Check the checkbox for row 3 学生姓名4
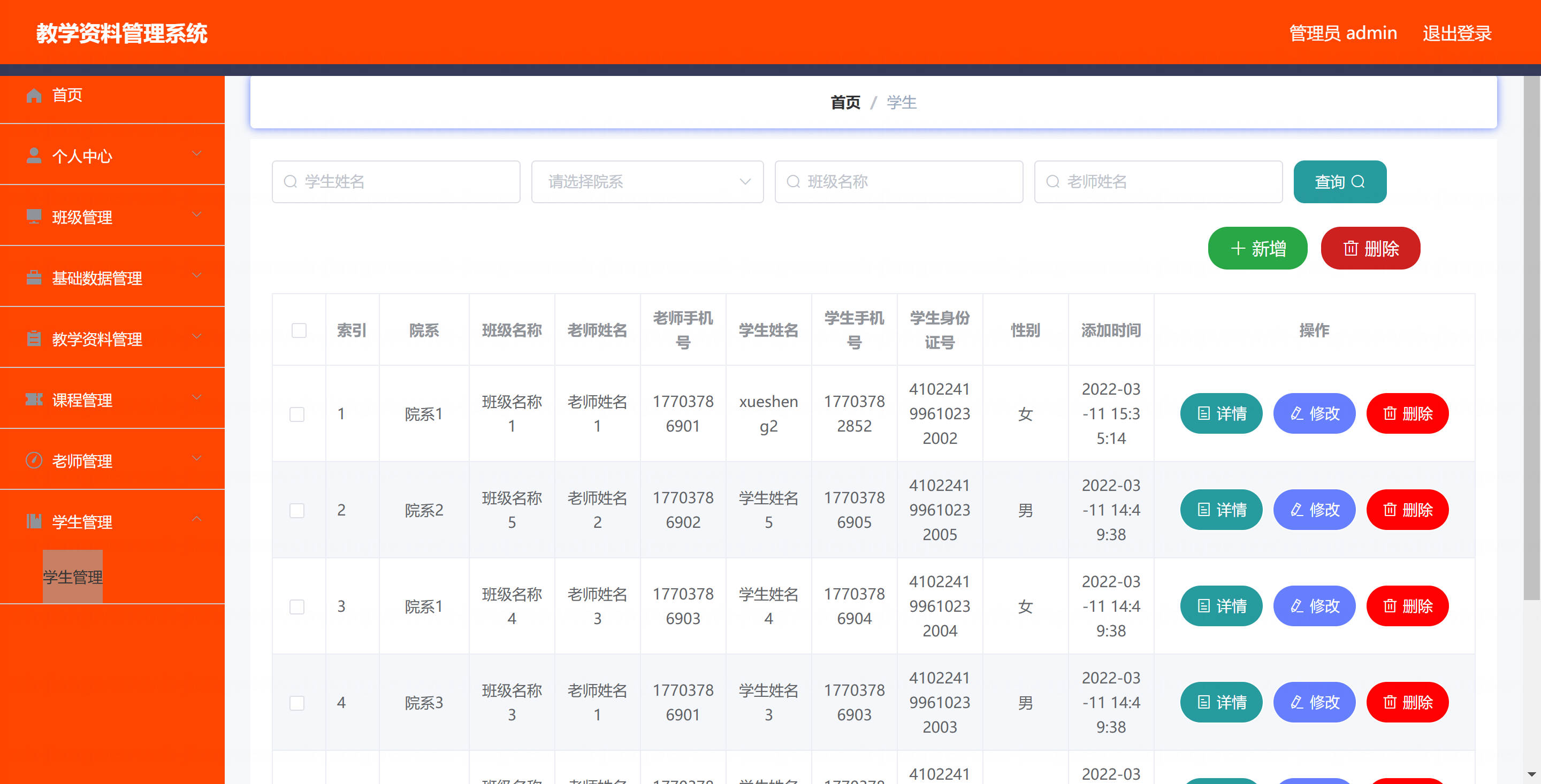1541x784 pixels. [x=297, y=606]
